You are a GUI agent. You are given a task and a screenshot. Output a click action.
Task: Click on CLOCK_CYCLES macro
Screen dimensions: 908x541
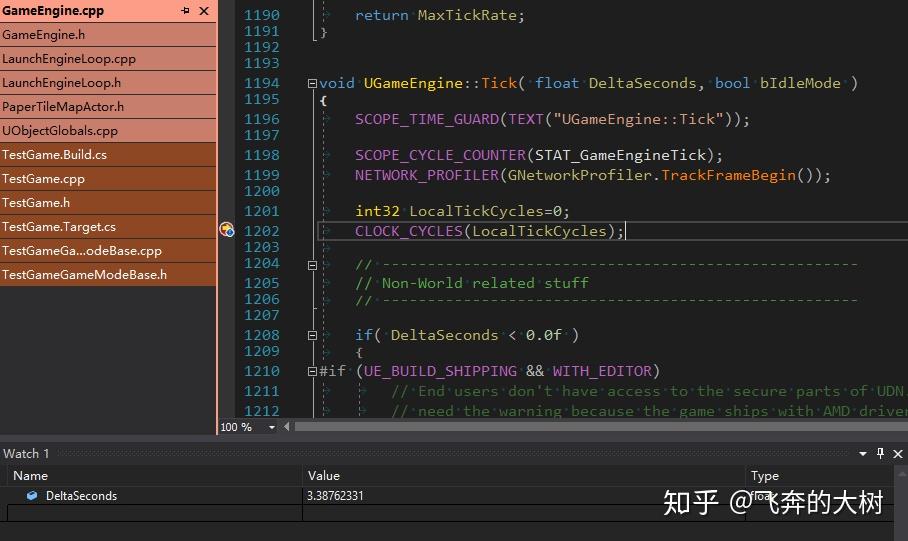409,231
